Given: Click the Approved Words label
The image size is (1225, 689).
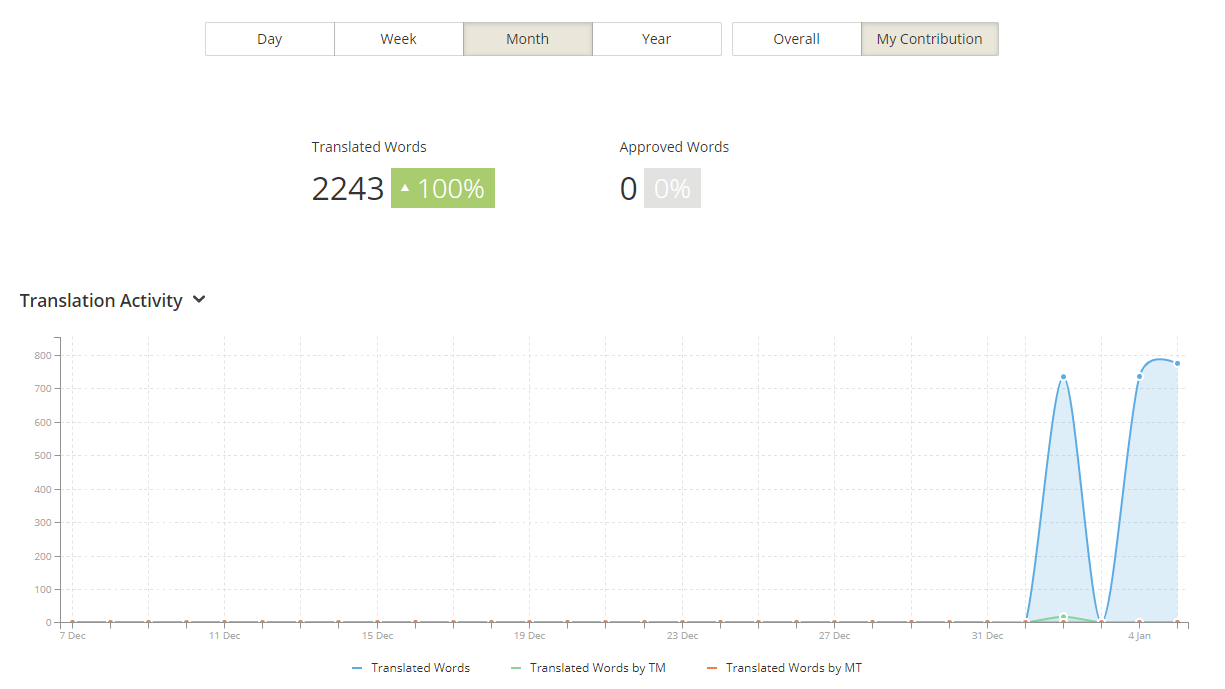Looking at the screenshot, I should (674, 147).
